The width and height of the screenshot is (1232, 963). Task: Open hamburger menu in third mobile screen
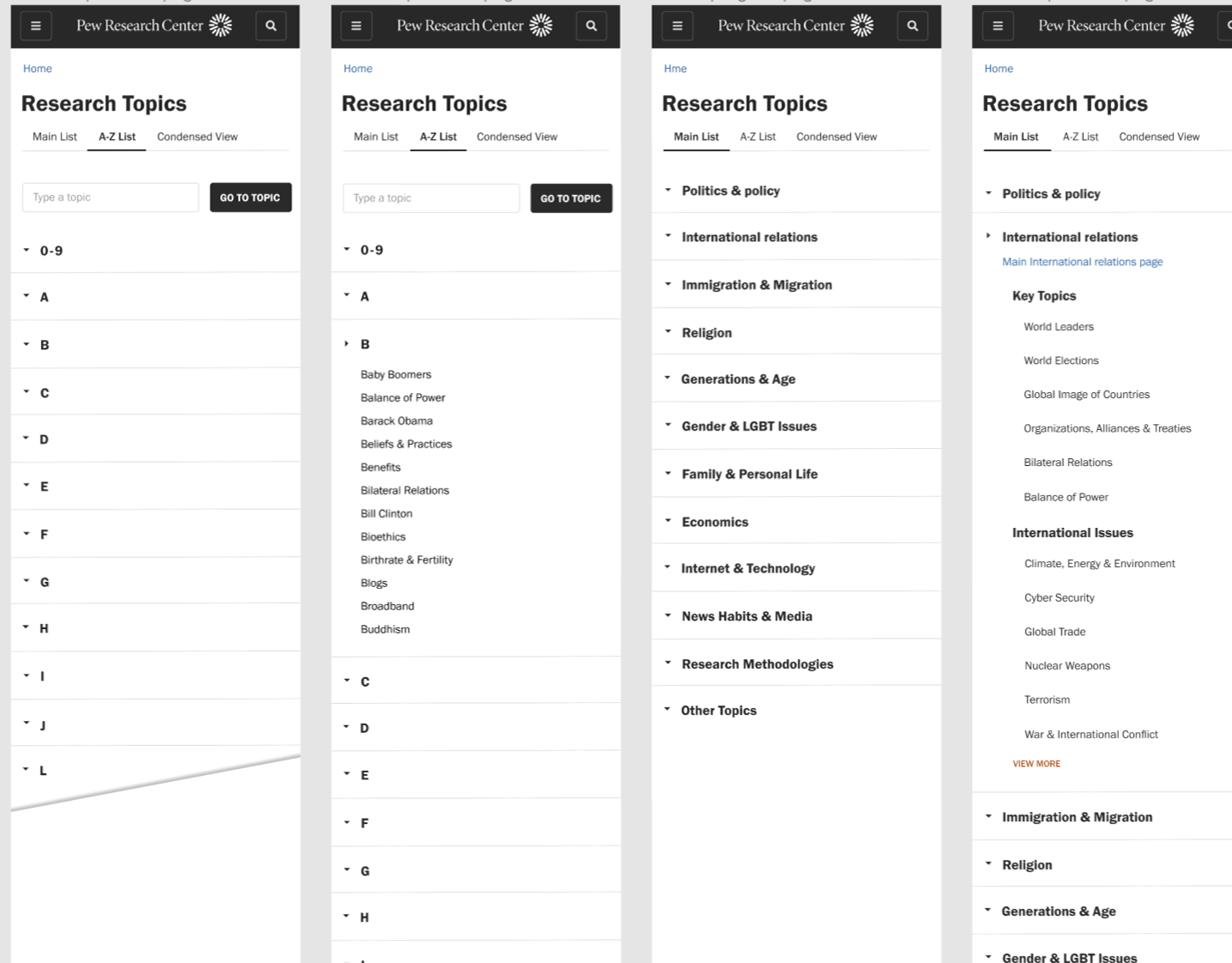(677, 27)
